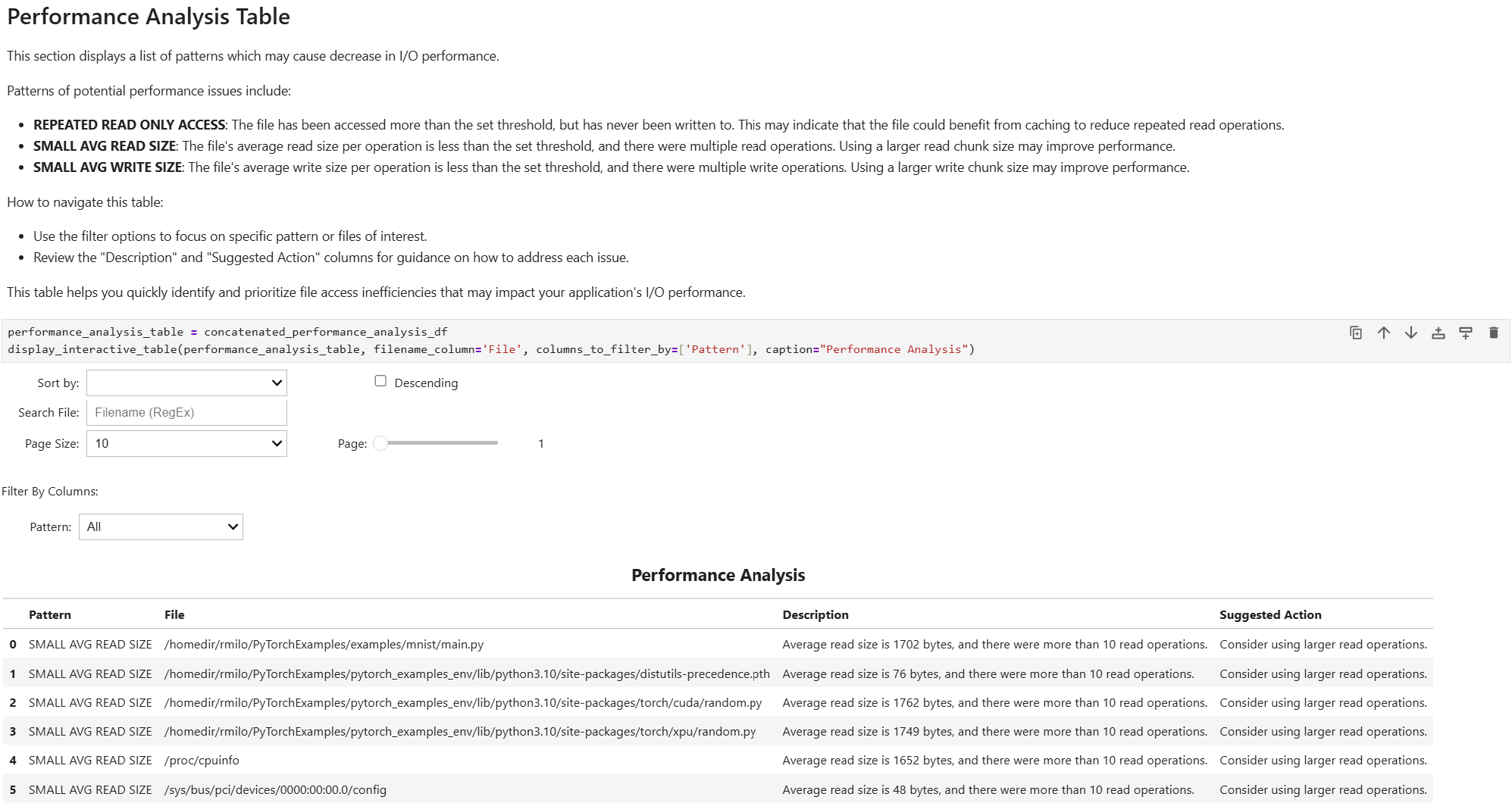1512x803 pixels.
Task: Move the code cell up
Action: pyautogui.click(x=1384, y=333)
